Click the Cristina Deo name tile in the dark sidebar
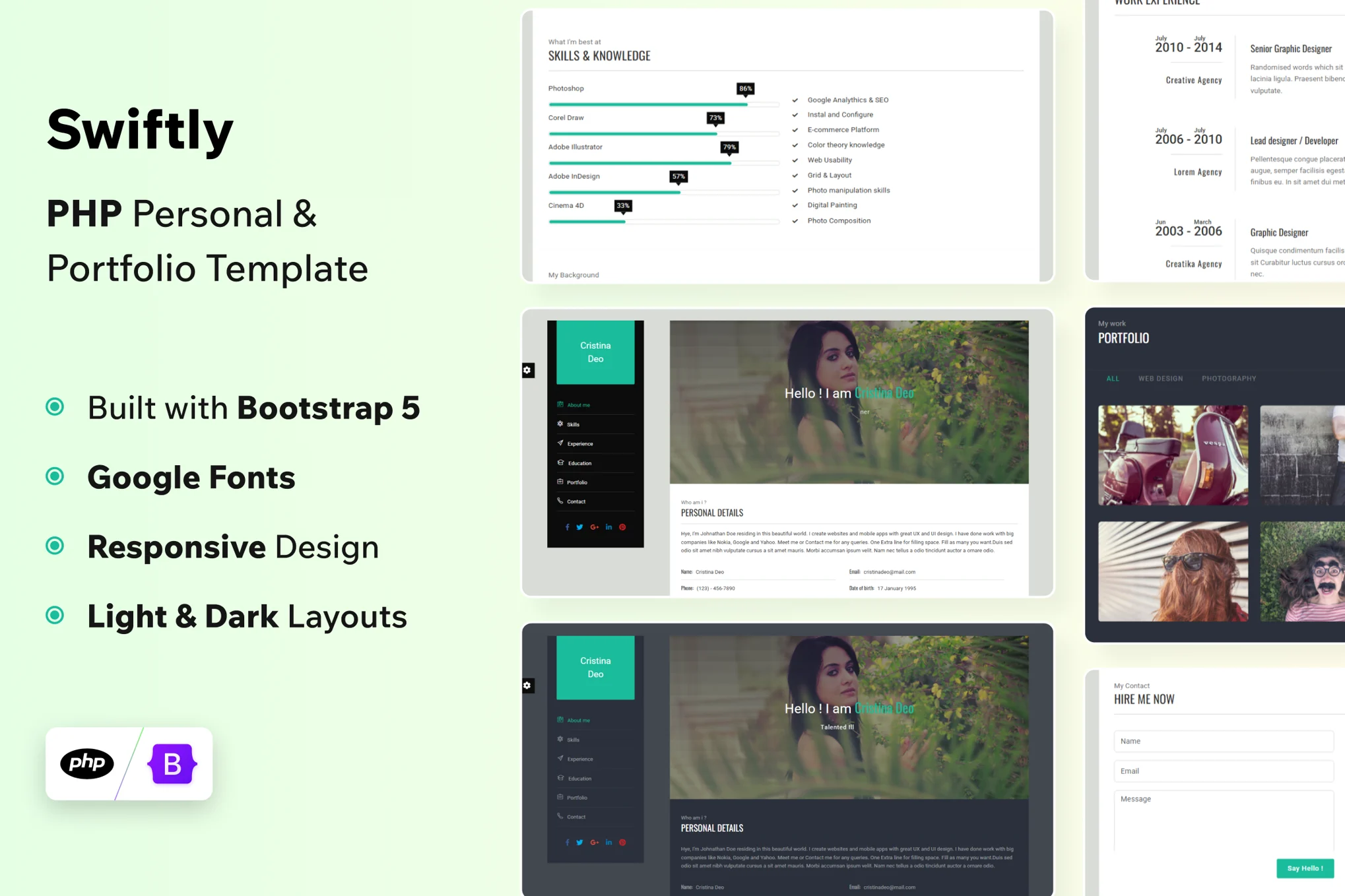 [595, 668]
